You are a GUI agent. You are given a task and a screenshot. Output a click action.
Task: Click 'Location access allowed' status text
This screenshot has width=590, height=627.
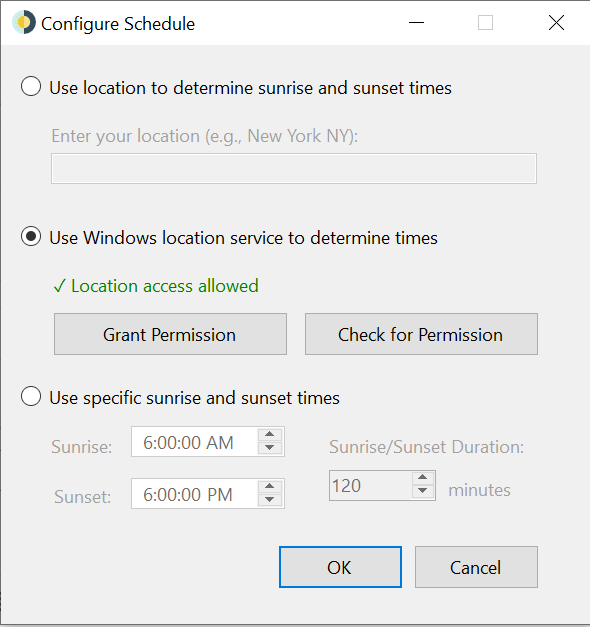[156, 286]
